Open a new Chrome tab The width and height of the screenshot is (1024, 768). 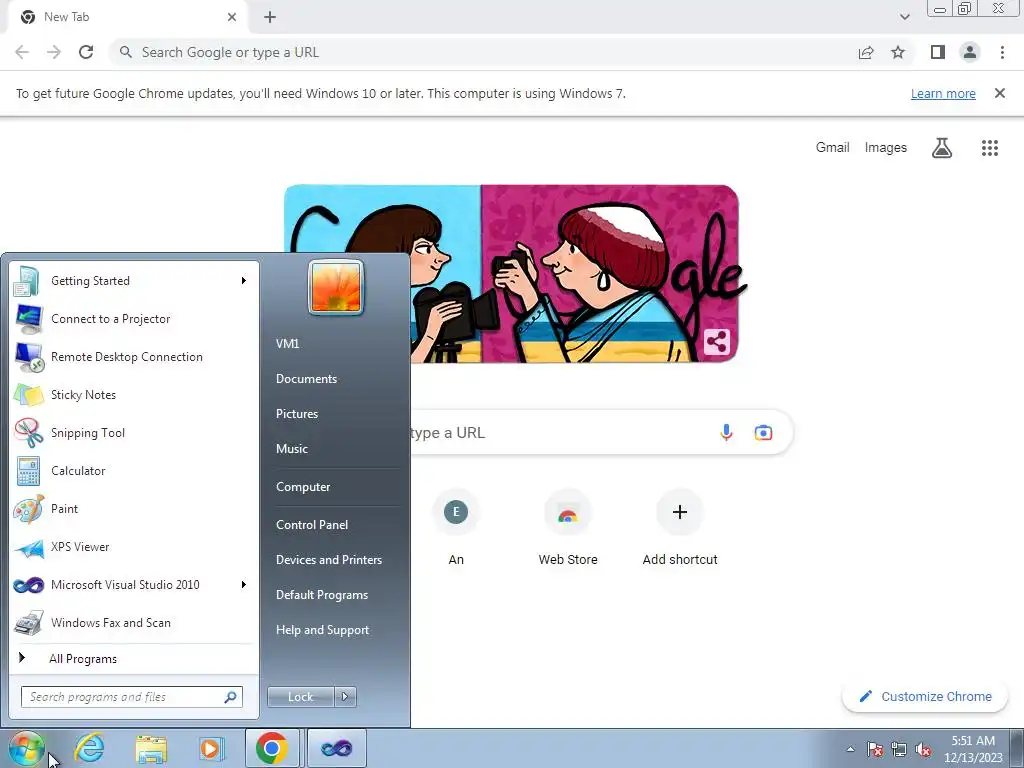click(x=270, y=17)
